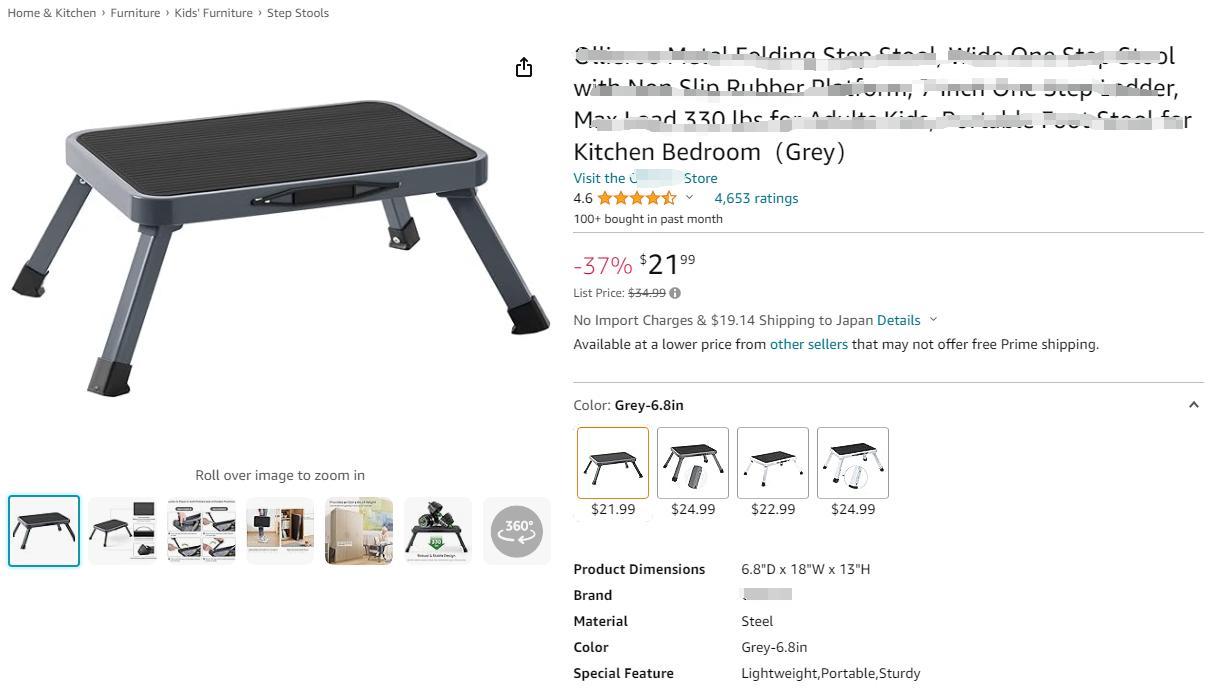Viewport: 1211px width, 689px height.
Task: Open the 360° view thumbnail
Action: point(517,531)
